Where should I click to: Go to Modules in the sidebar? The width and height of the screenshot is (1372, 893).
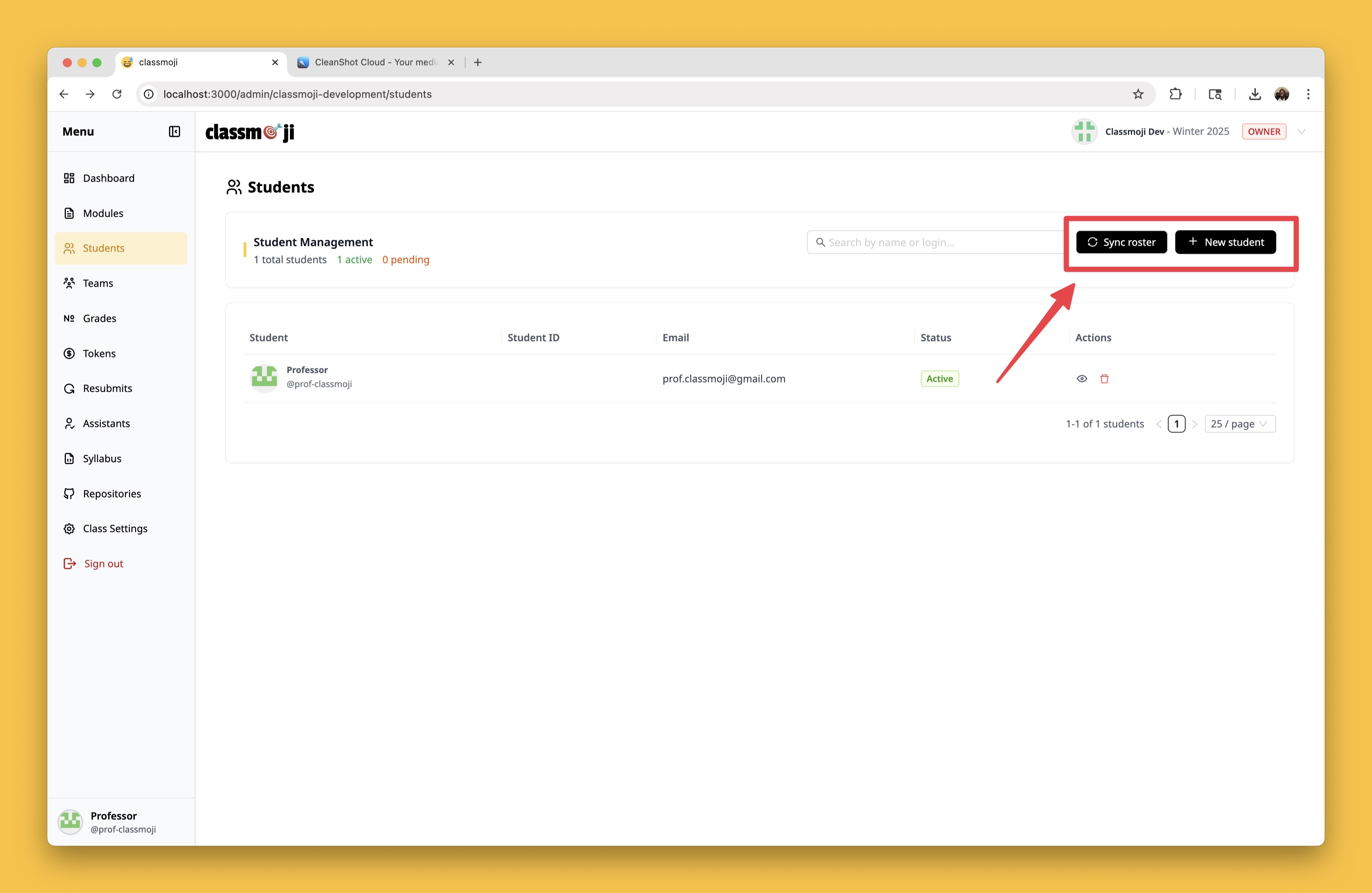tap(121, 213)
